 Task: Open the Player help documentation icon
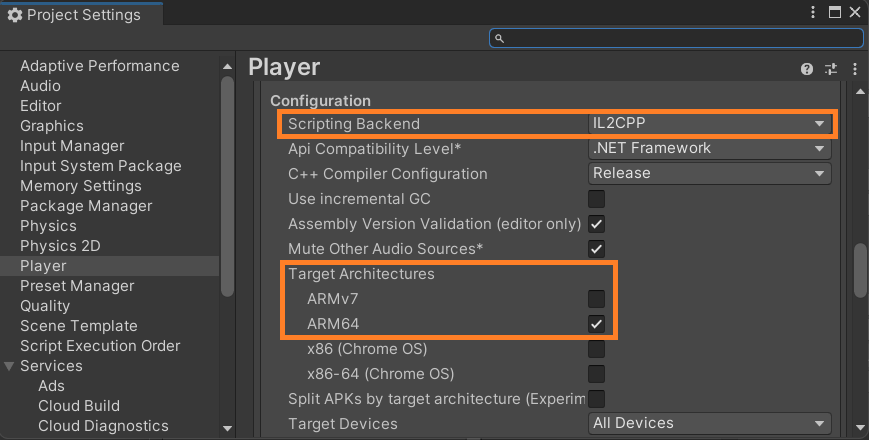[x=807, y=69]
